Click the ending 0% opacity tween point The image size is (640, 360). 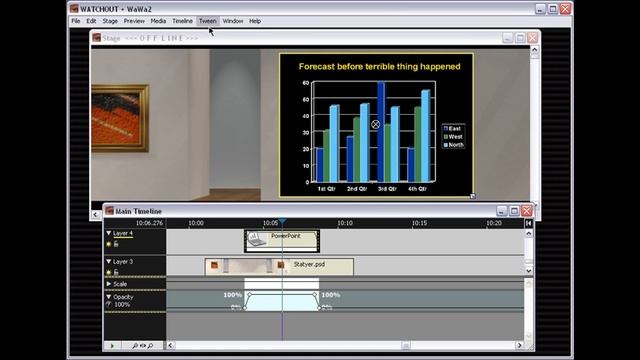pyautogui.click(x=319, y=308)
